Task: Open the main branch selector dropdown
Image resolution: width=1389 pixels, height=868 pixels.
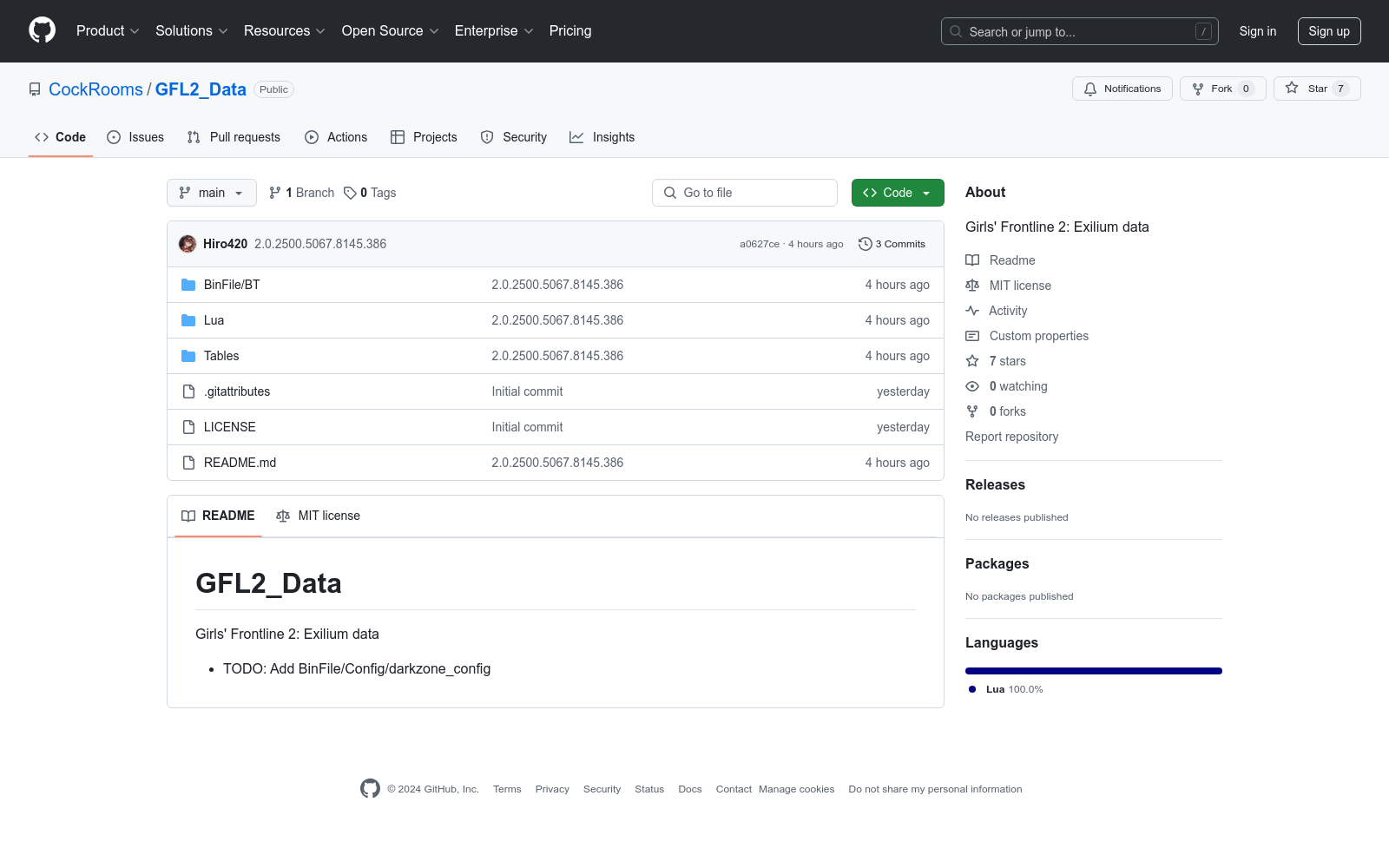Action: click(x=212, y=193)
